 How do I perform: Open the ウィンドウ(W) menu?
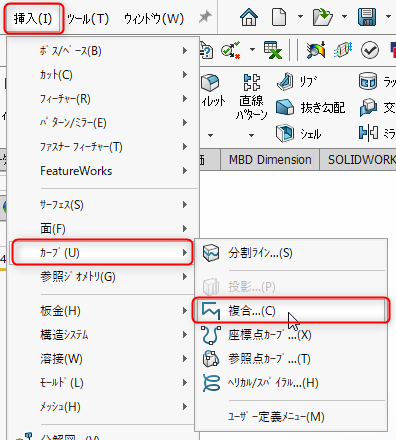pos(154,19)
